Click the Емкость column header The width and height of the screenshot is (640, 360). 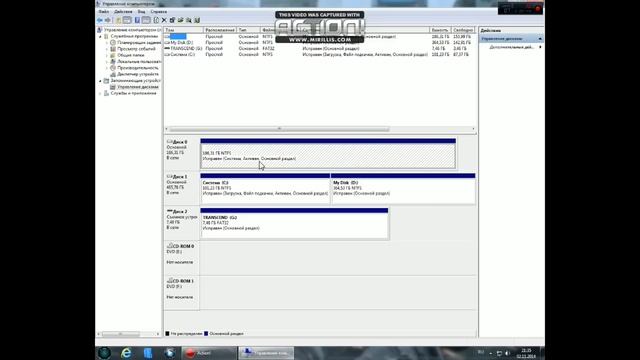440,30
